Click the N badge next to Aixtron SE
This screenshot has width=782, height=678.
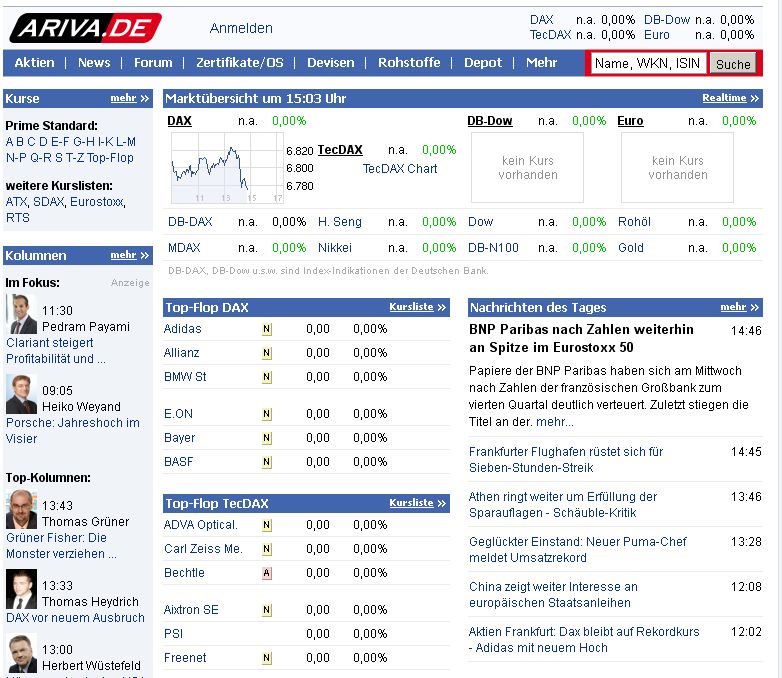coord(267,610)
